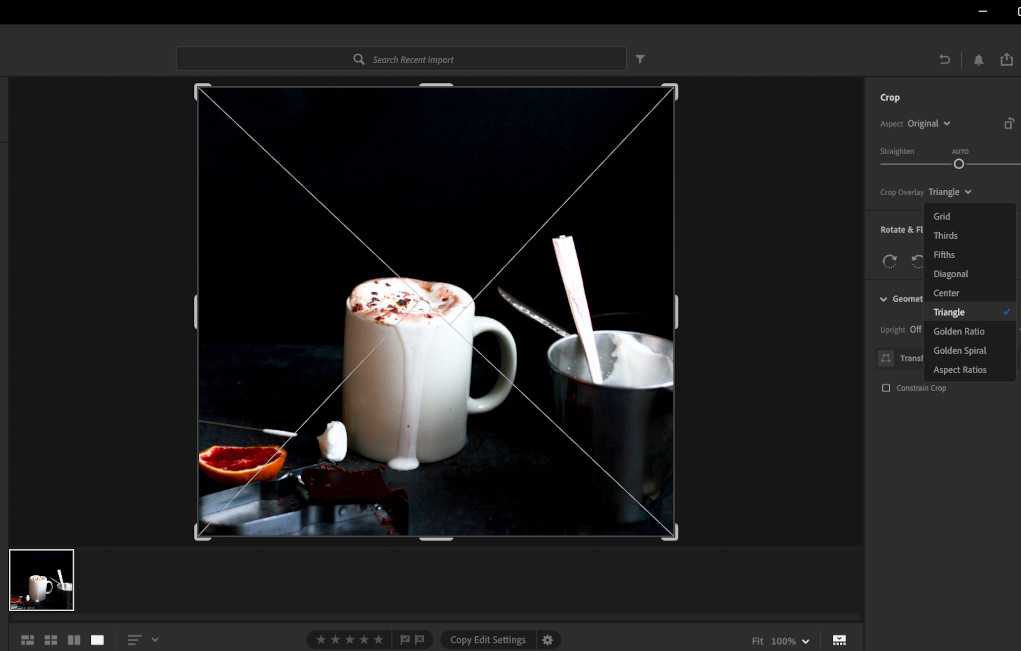Click the share export icon
This screenshot has width=1021, height=651.
(1007, 60)
